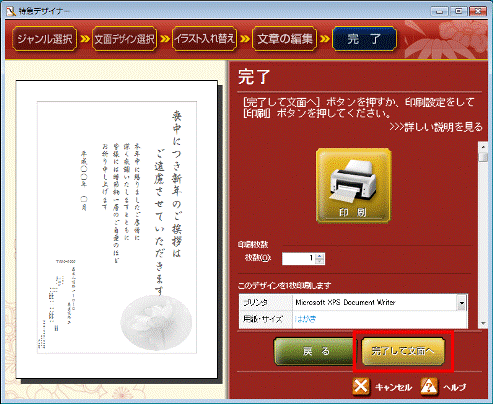
Task: Switch to the イラスト入れ替え step
Action: click(x=205, y=39)
